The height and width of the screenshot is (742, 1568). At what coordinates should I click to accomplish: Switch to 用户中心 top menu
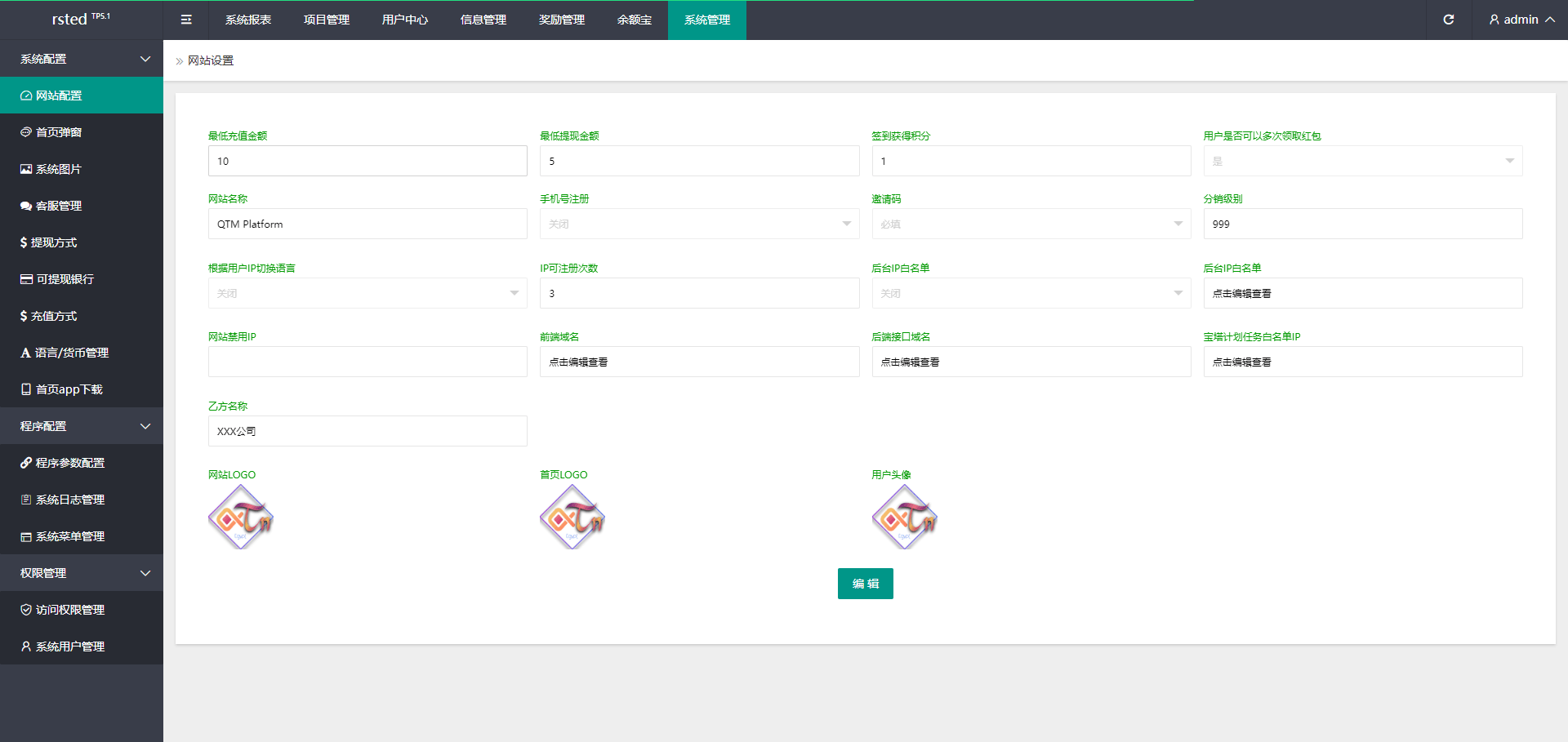(x=405, y=20)
